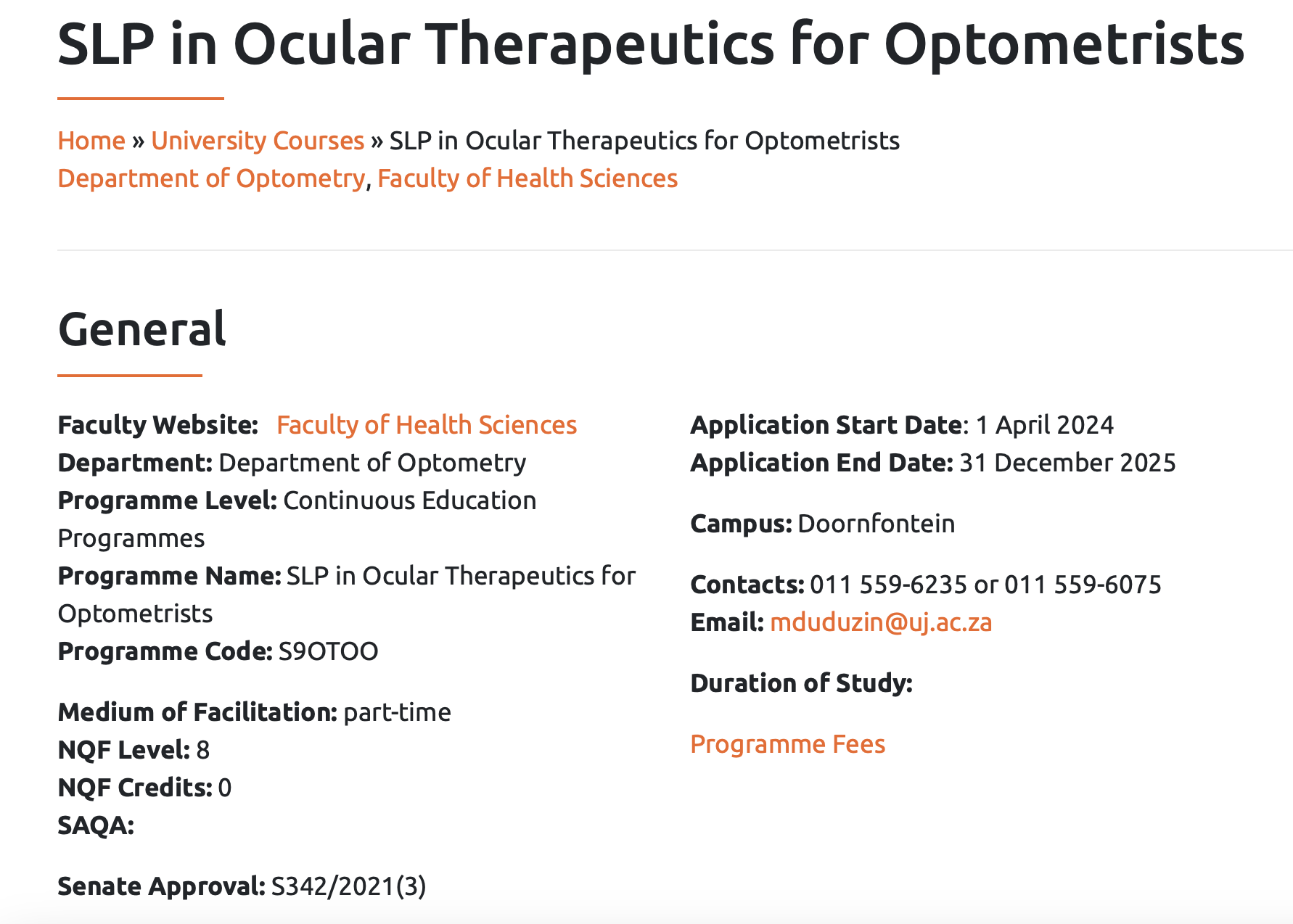Screen dimensions: 1293x924
Task: Open the Department of Optometry link
Action: pyautogui.click(x=211, y=178)
